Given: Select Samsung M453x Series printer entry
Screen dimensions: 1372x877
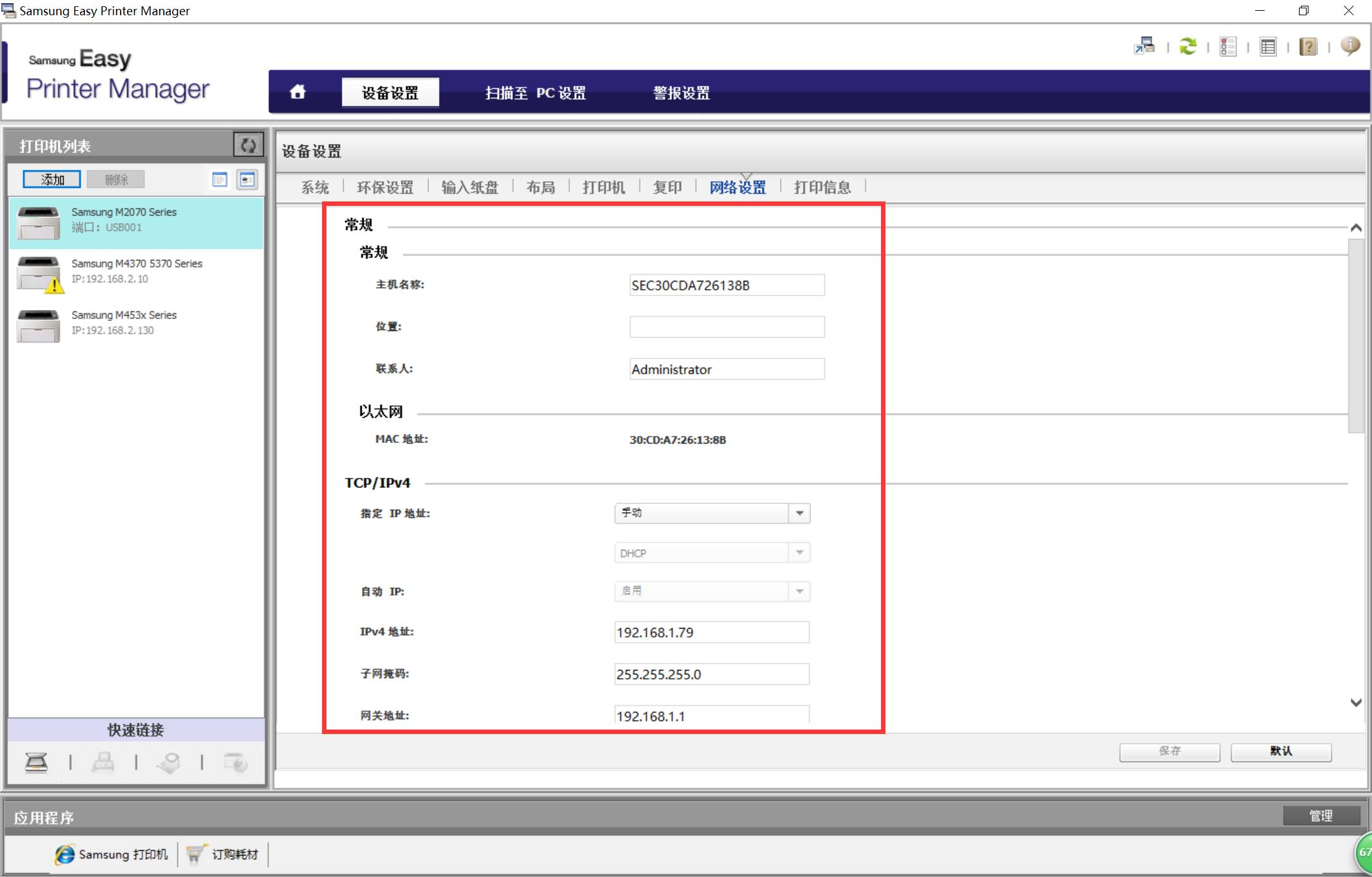Looking at the screenshot, I should click(136, 325).
